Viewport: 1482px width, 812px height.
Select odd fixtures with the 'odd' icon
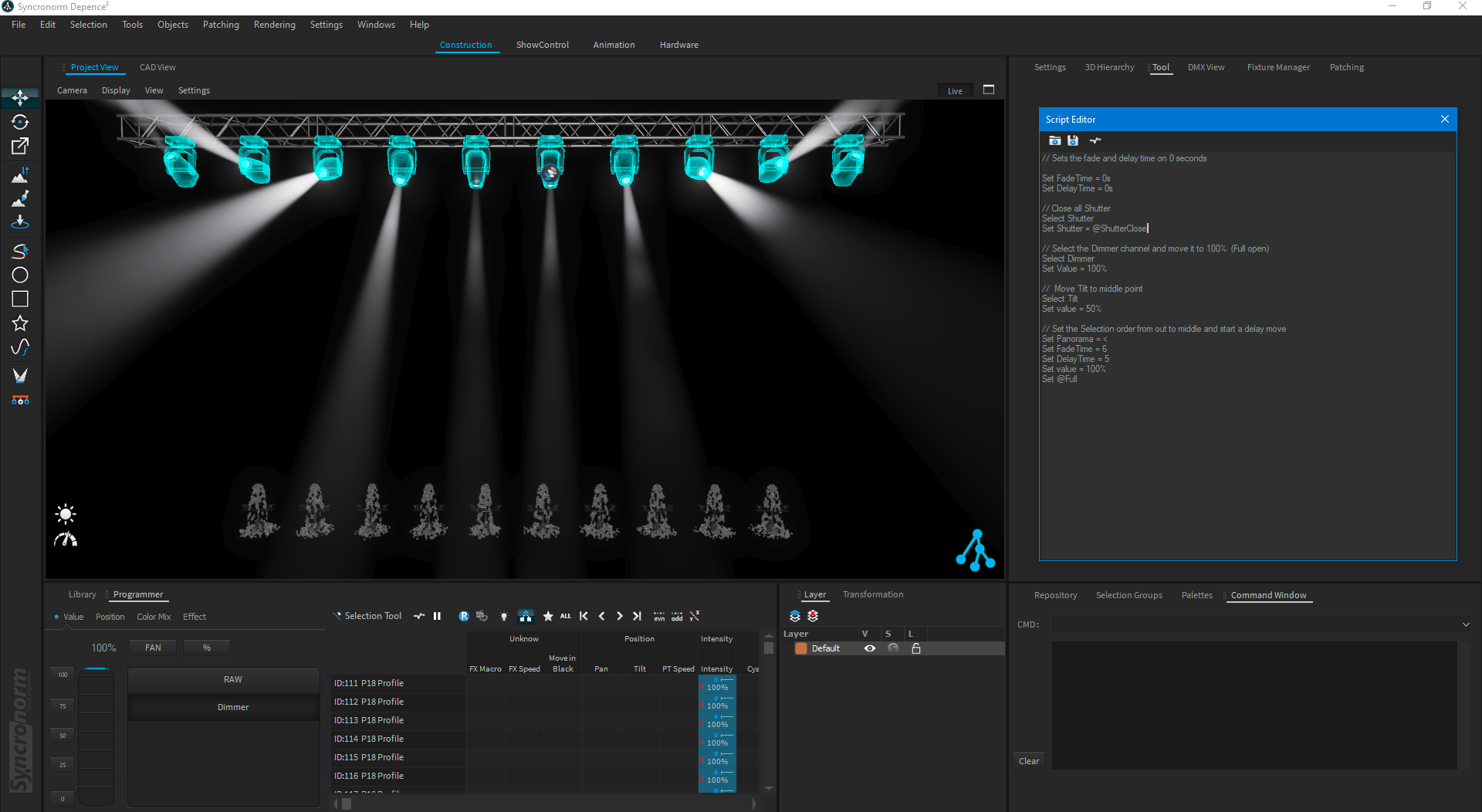click(677, 617)
